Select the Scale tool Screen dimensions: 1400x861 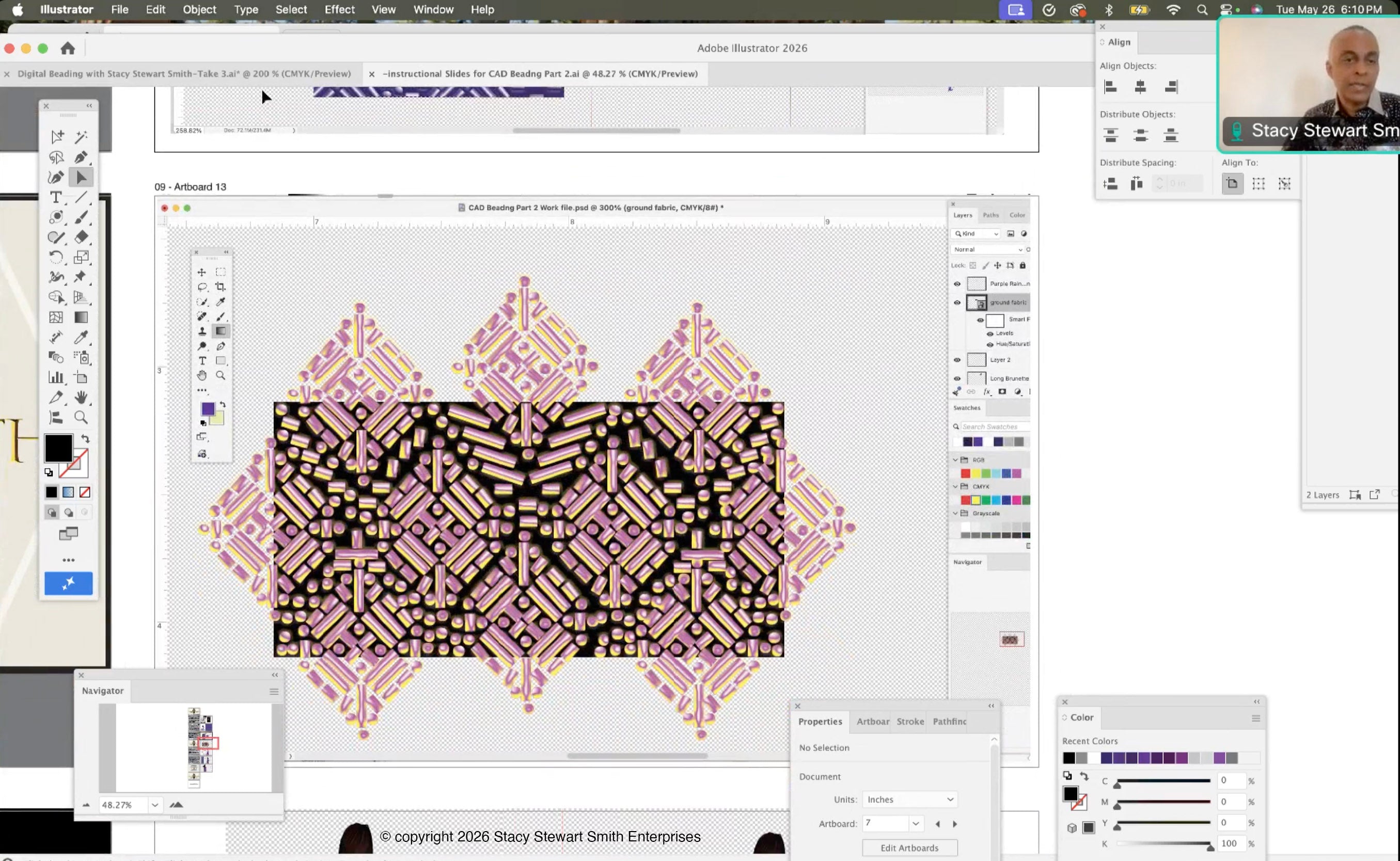82,258
